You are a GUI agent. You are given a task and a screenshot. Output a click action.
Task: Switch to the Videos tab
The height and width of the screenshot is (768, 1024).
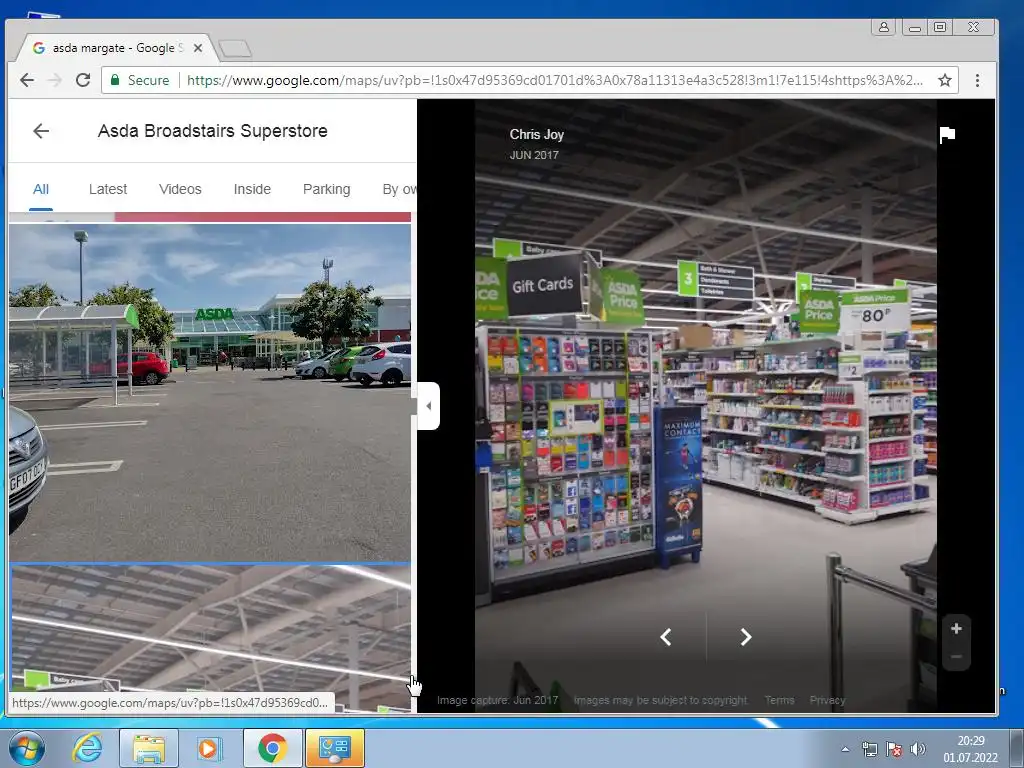(180, 189)
